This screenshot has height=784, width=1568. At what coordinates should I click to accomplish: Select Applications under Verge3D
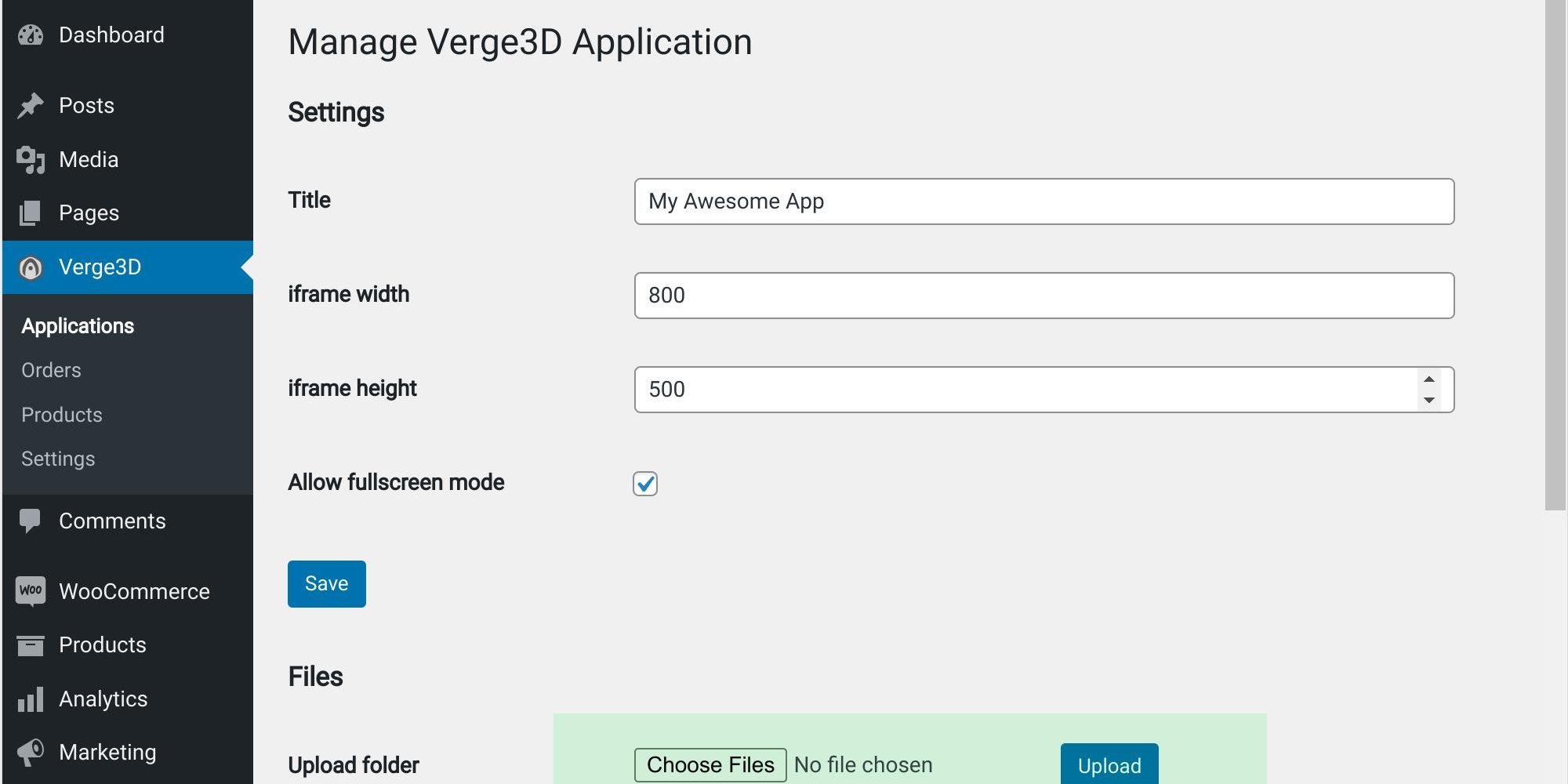(x=78, y=325)
